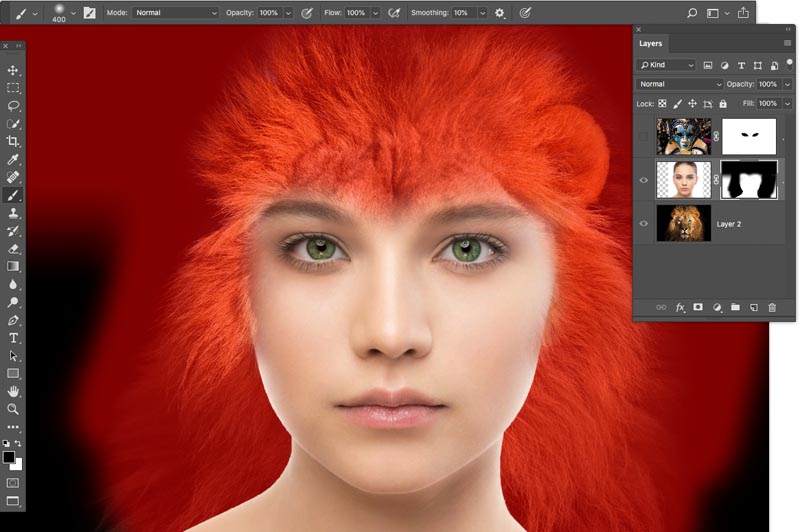Click the delete layer trash icon
The height and width of the screenshot is (532, 800).
772,307
